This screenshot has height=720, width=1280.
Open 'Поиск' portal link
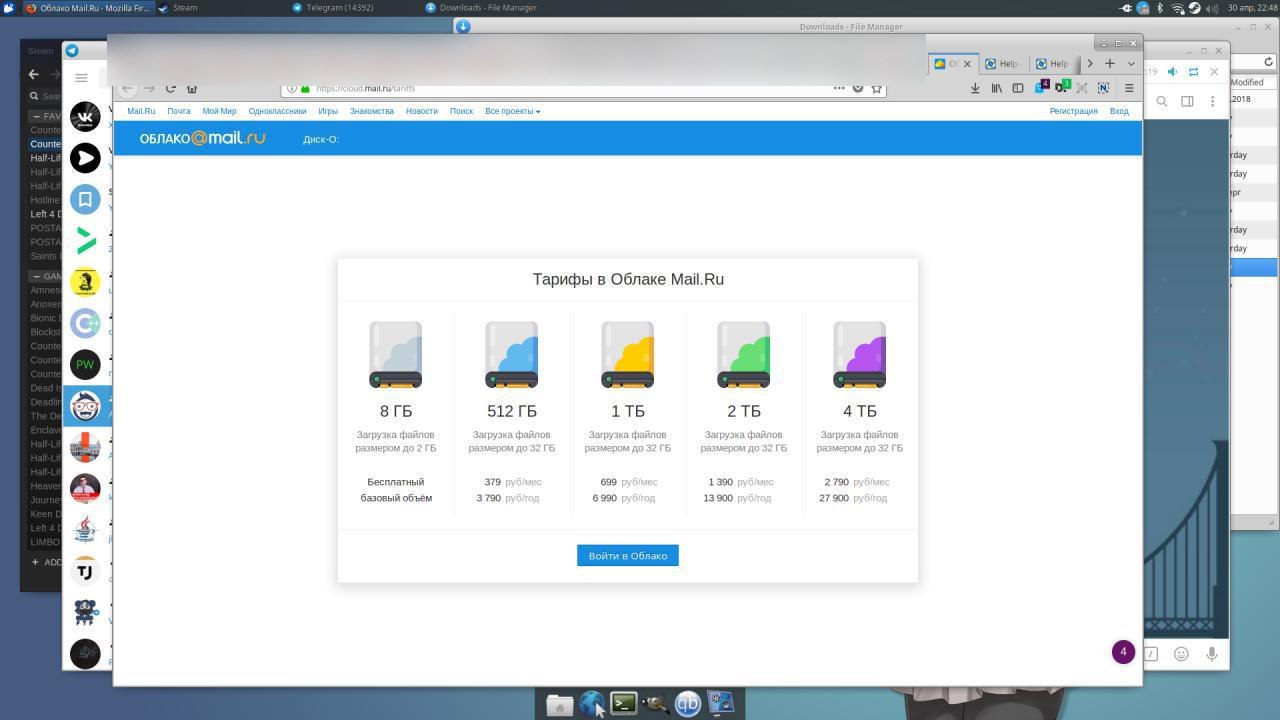click(x=461, y=111)
